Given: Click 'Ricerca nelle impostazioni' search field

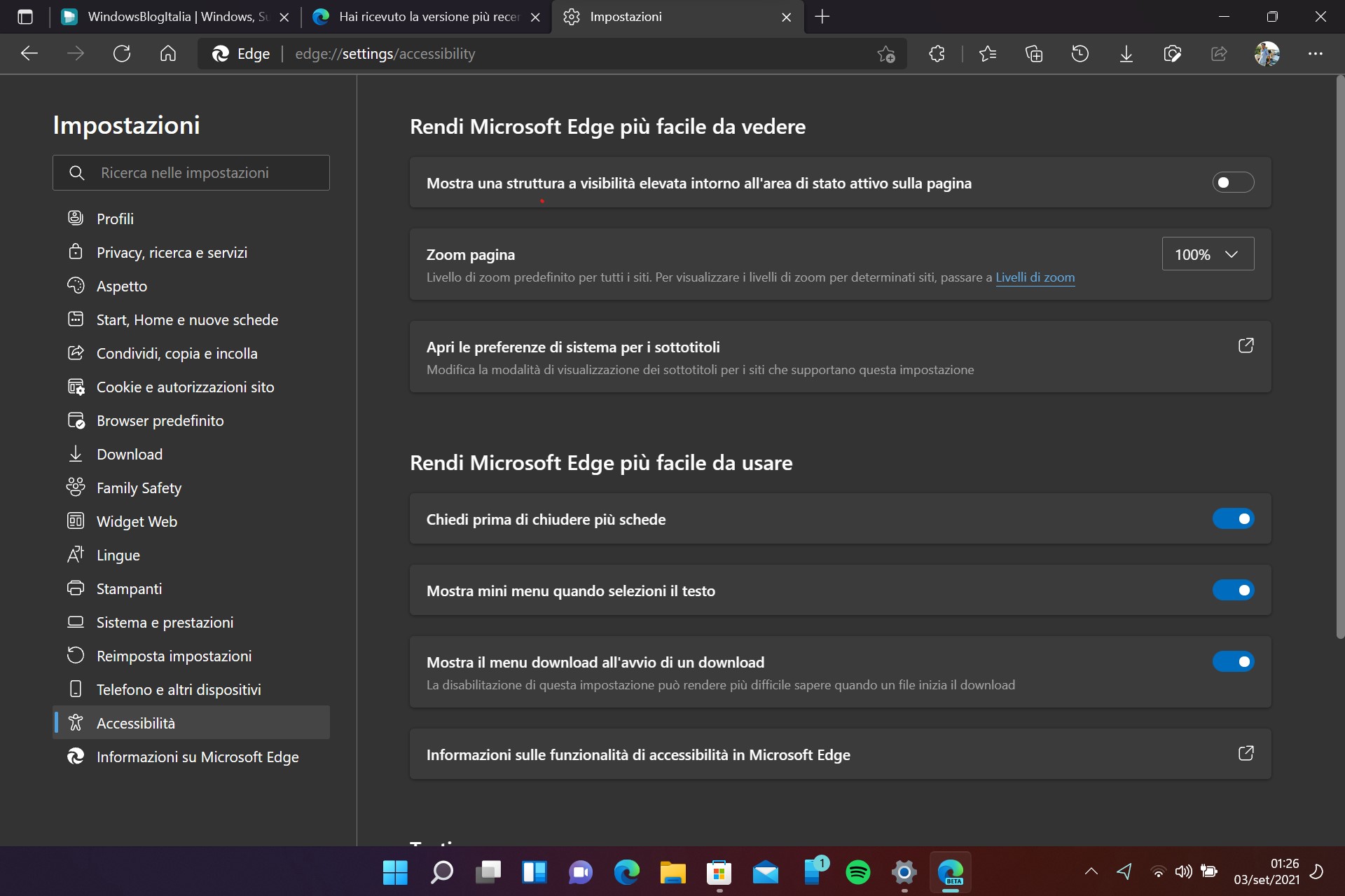Looking at the screenshot, I should click(191, 172).
